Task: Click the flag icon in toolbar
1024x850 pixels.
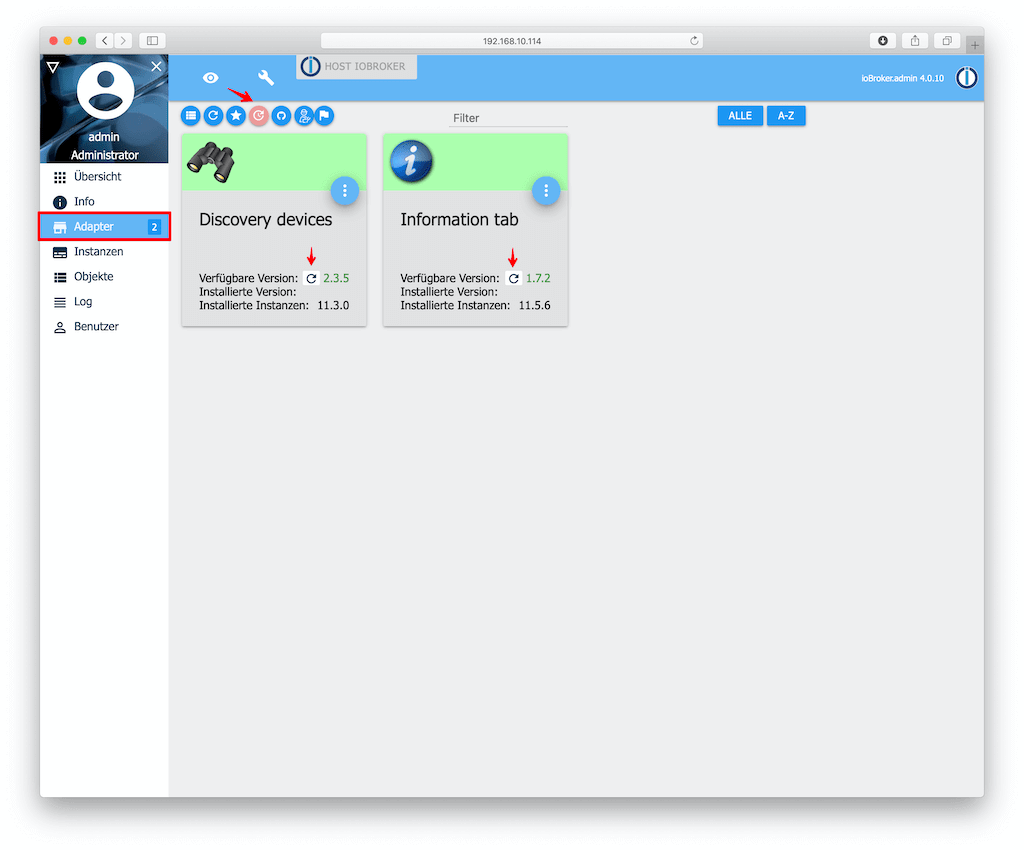Action: (325, 116)
